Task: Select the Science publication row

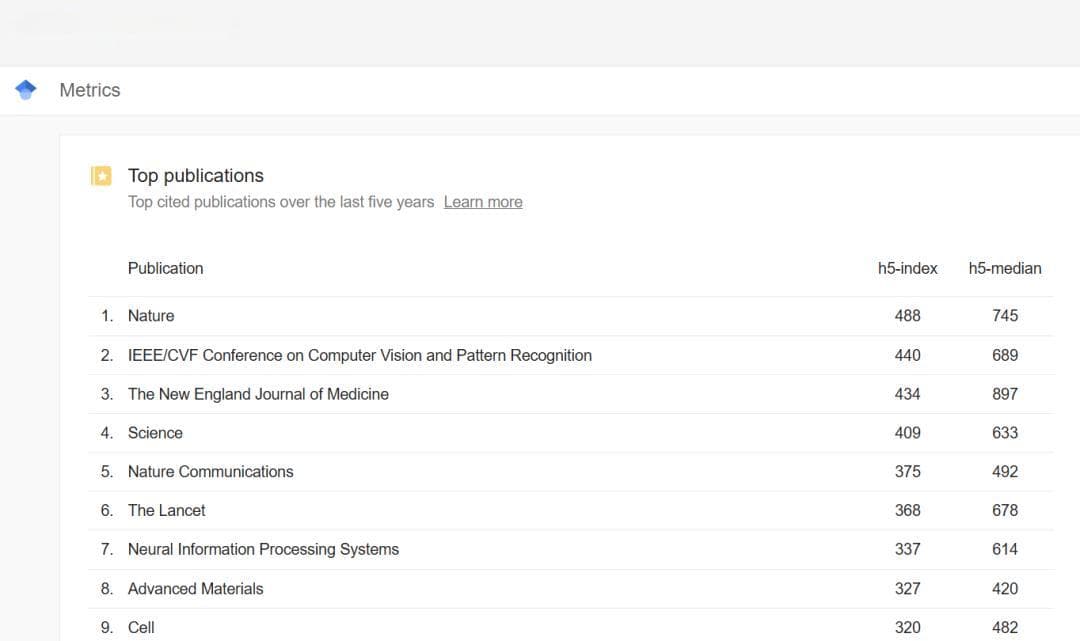Action: point(571,433)
